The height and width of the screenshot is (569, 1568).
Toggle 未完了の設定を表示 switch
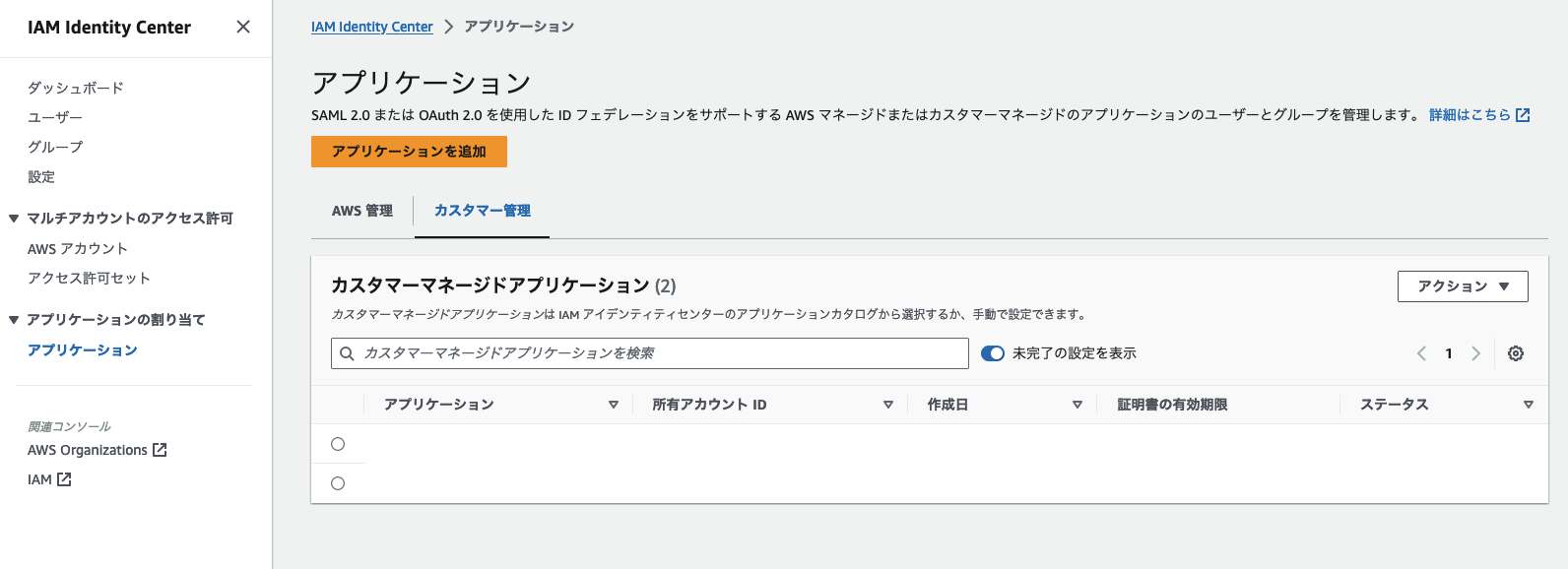(x=993, y=353)
